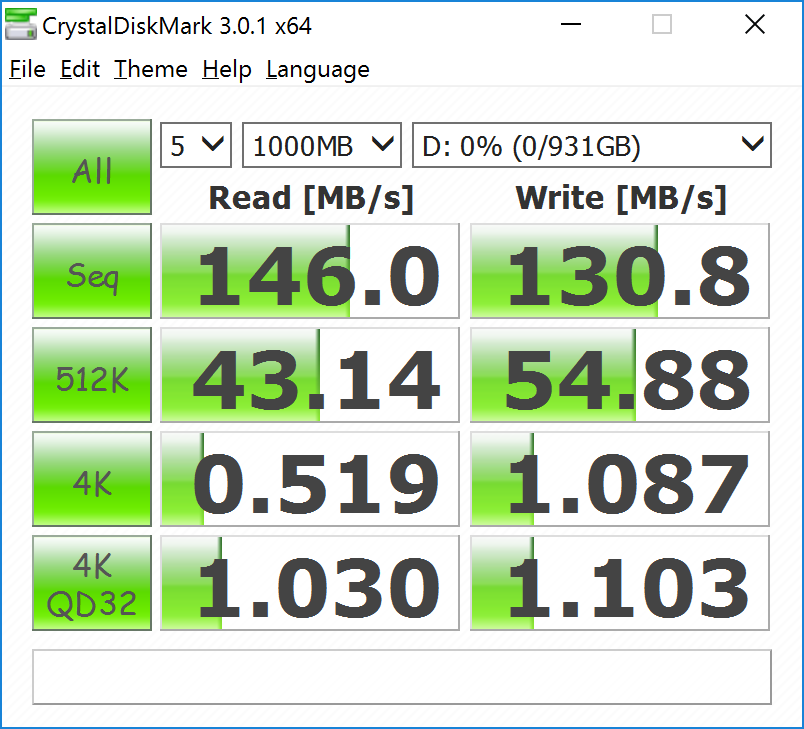Start the 4K QD32 benchmark test
This screenshot has height=729, width=804.
[92, 583]
